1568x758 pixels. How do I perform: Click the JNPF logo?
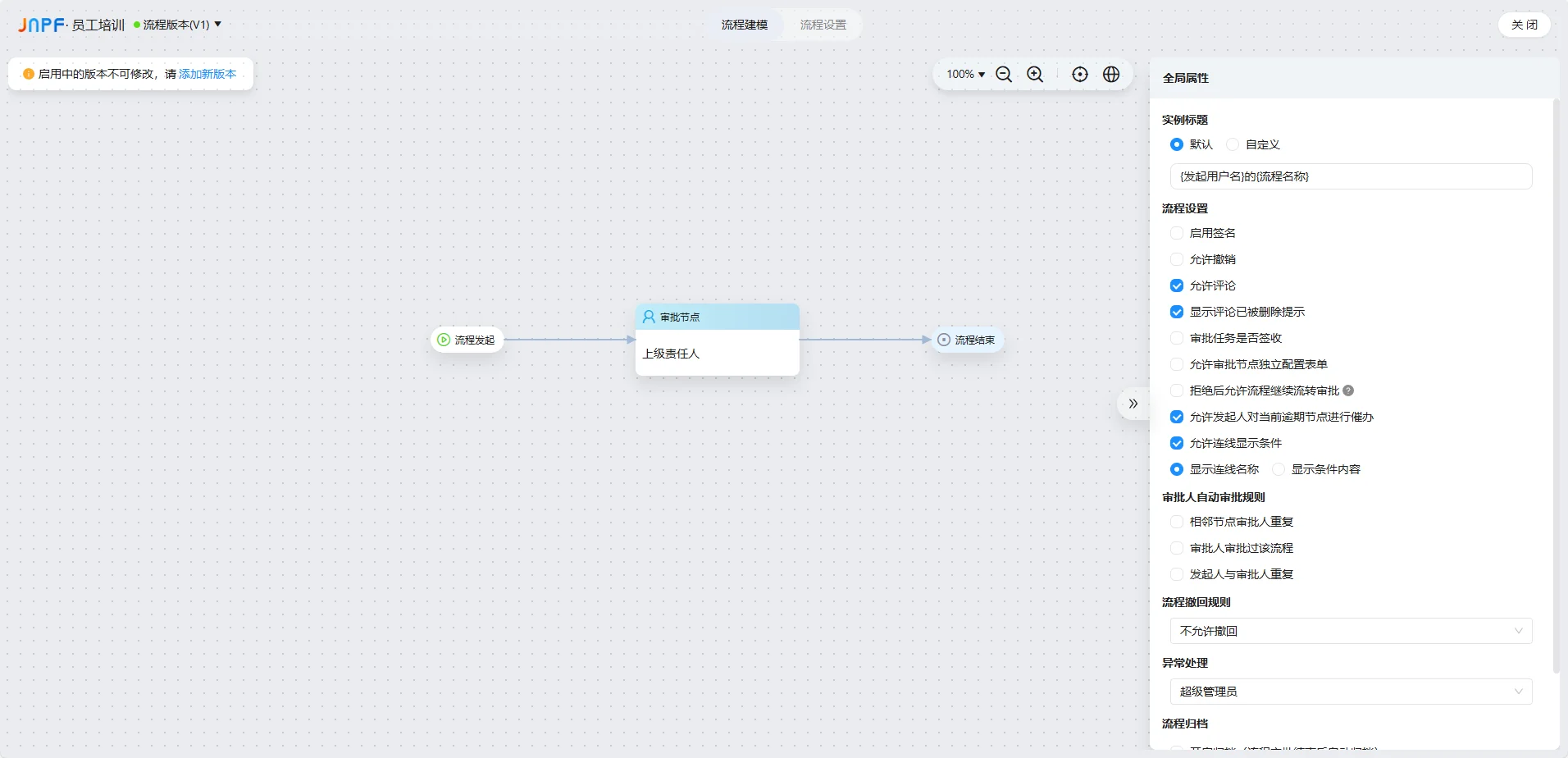point(41,25)
